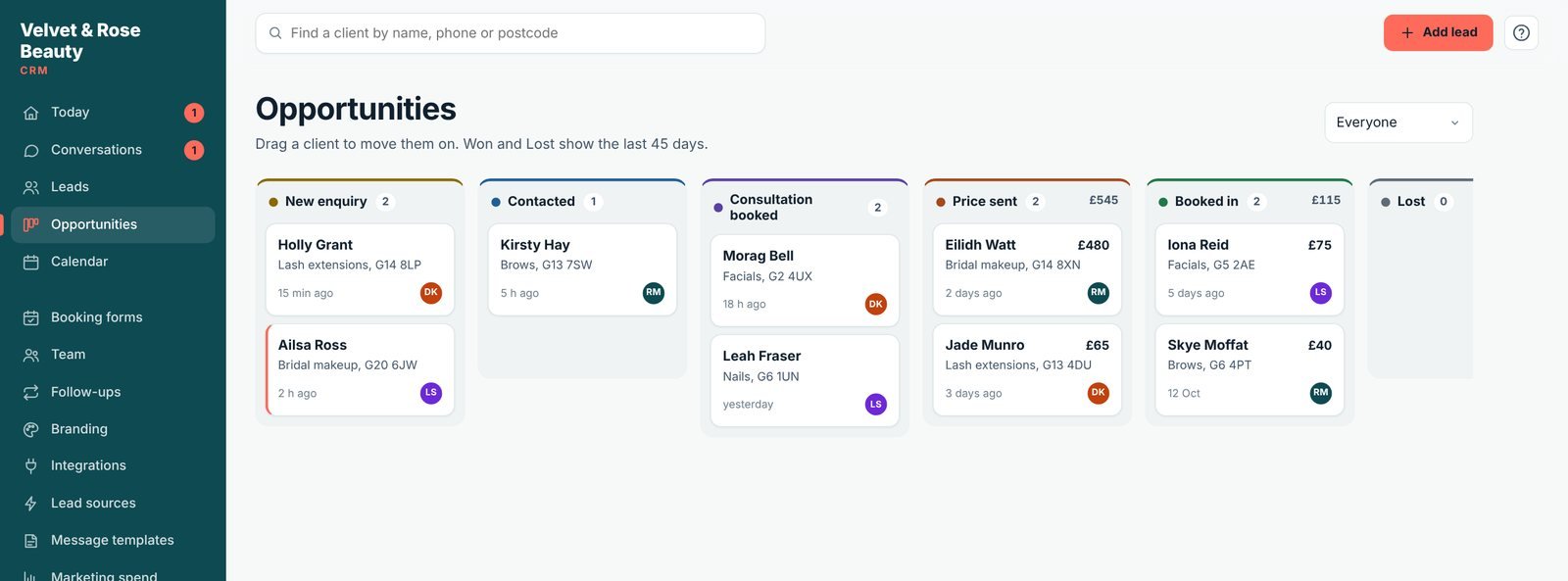Click the Lead sources lightning icon
Image resolution: width=1568 pixels, height=581 pixels.
(x=31, y=503)
